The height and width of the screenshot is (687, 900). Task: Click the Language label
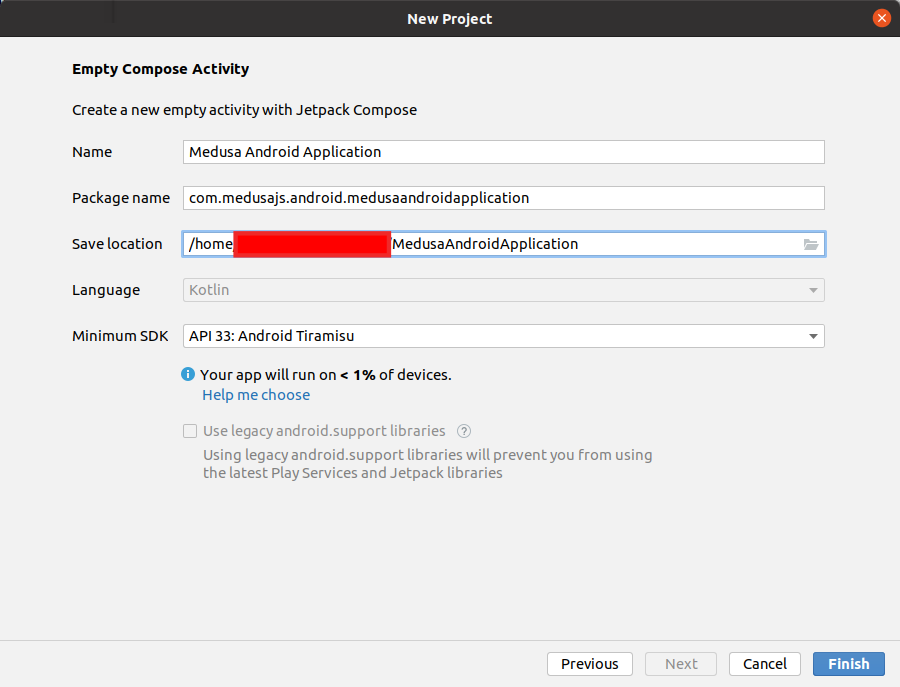[x=106, y=290]
